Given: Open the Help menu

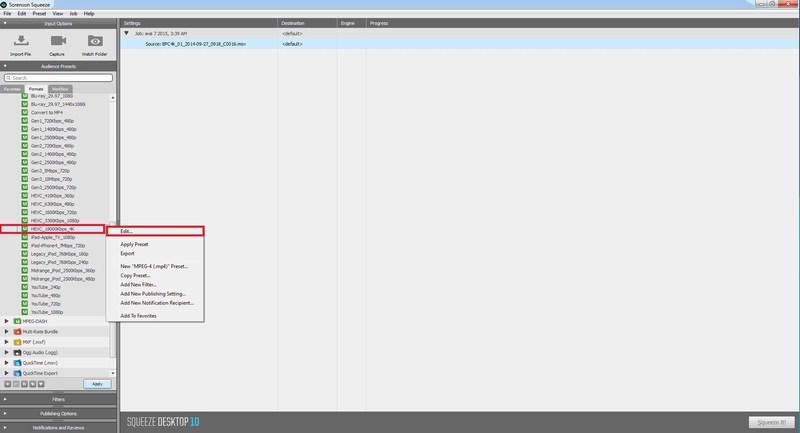Looking at the screenshot, I should point(89,14).
